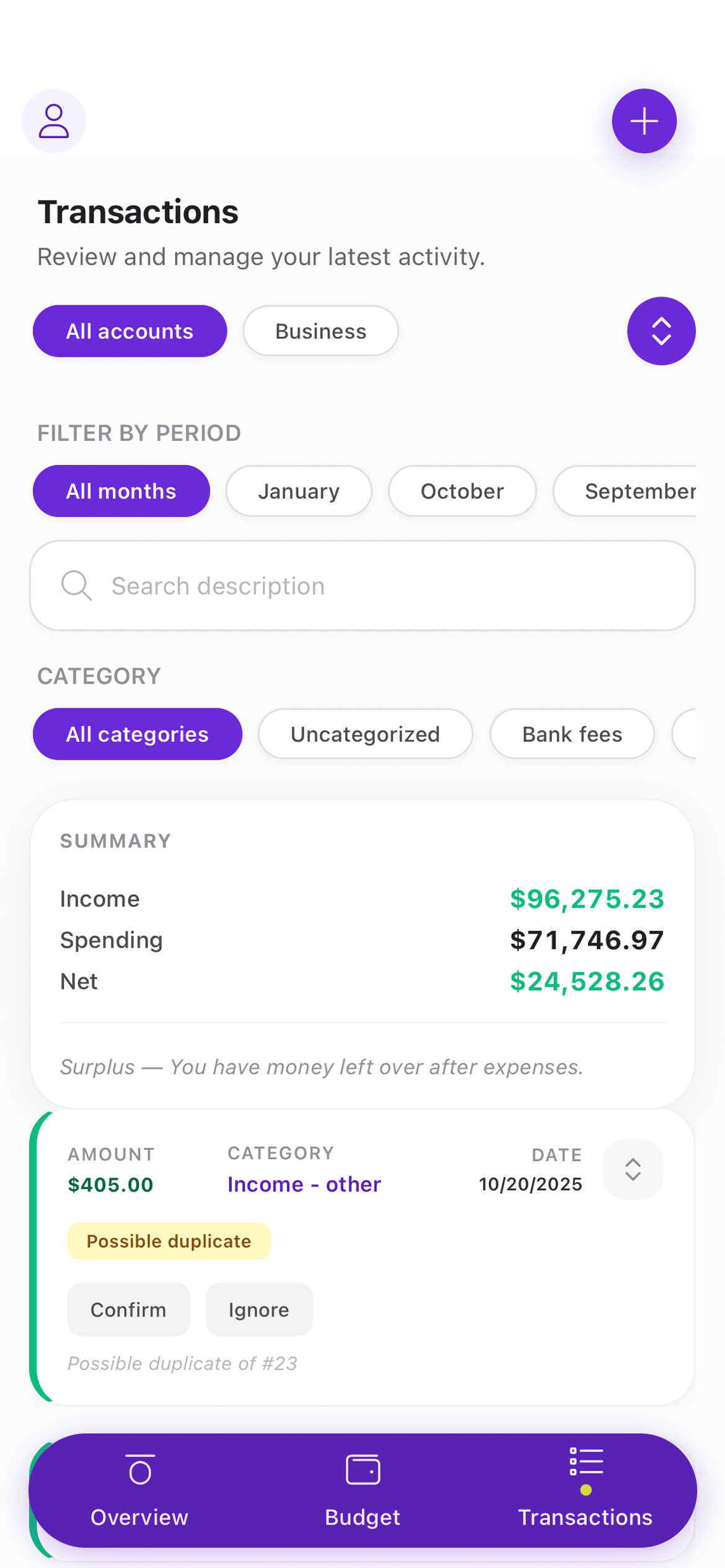The height and width of the screenshot is (1568, 725).
Task: Select the All categories chip
Action: (137, 734)
